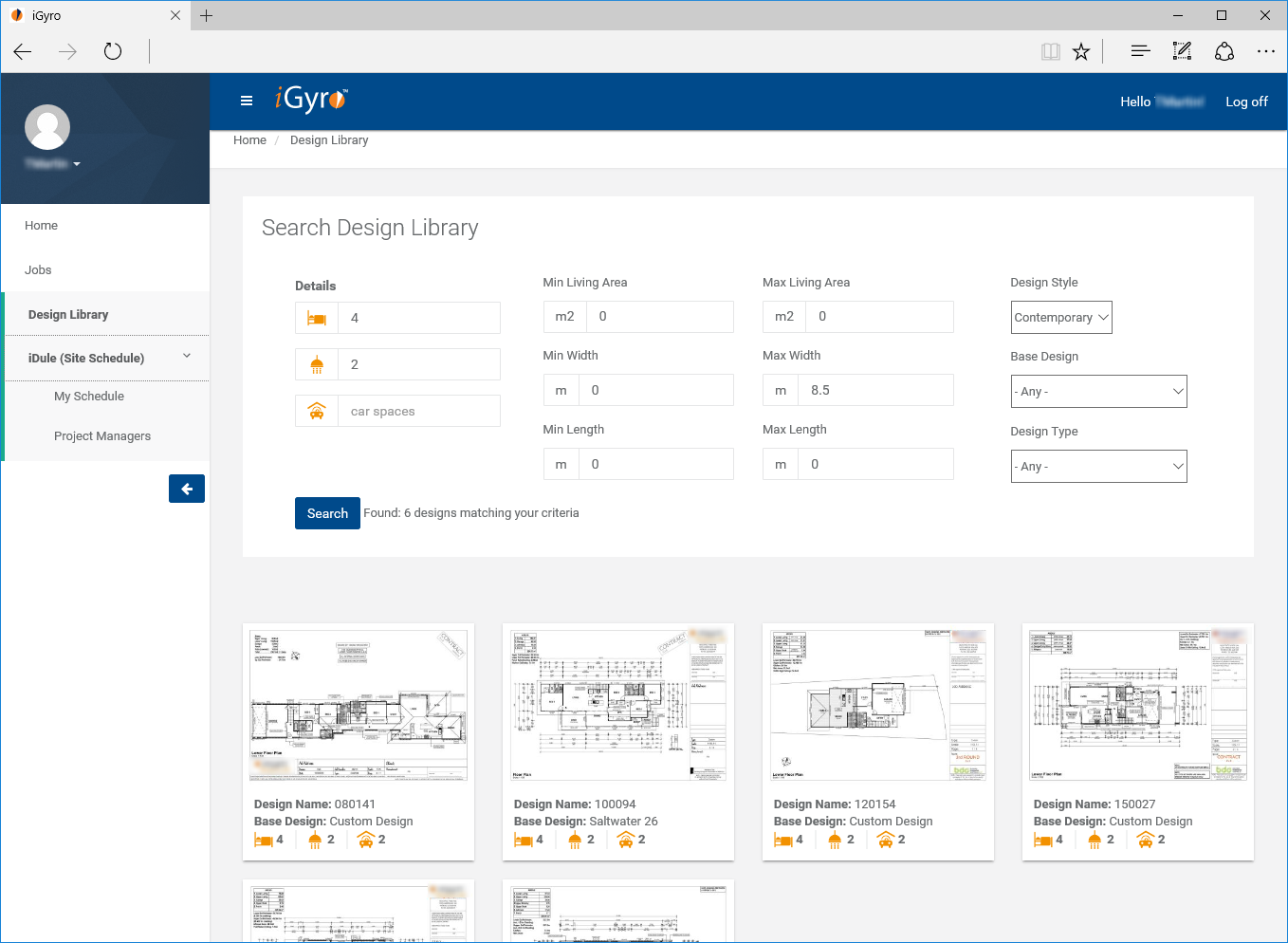The width and height of the screenshot is (1288, 943).
Task: Click the 'Base Design: Saltwater 26' text
Action: coord(586,822)
